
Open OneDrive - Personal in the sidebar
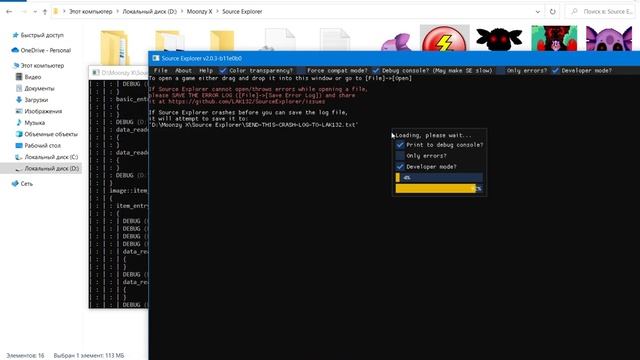(x=45, y=50)
